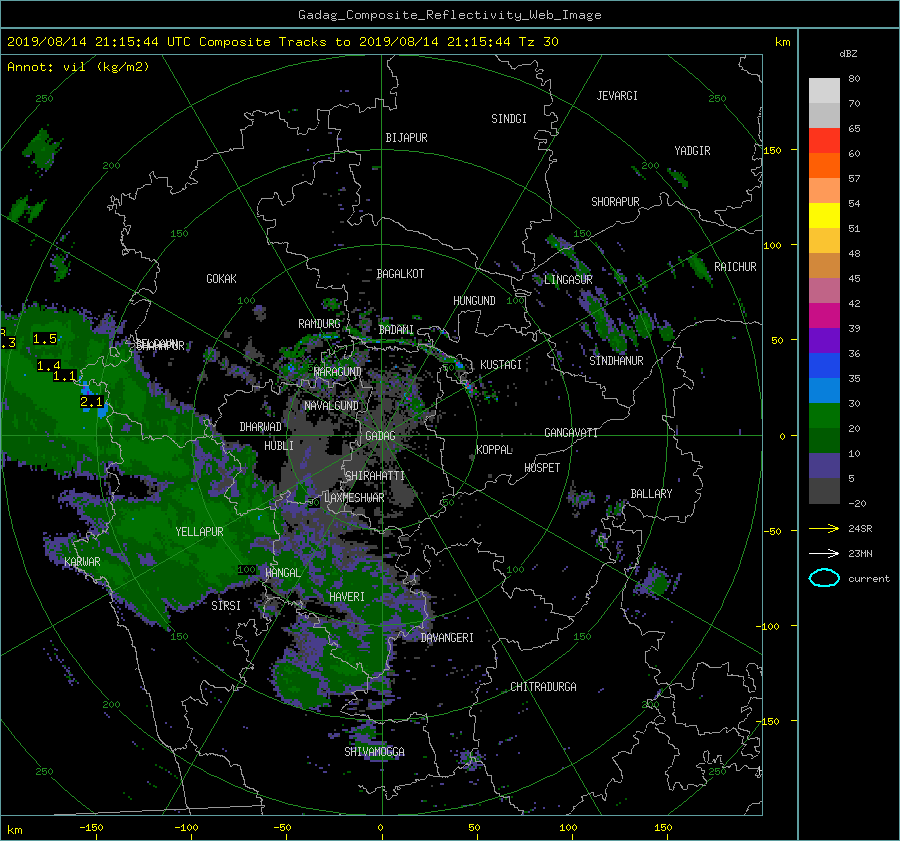Click the DAVANGERI city label
Image resolution: width=900 pixels, height=841 pixels.
click(447, 638)
